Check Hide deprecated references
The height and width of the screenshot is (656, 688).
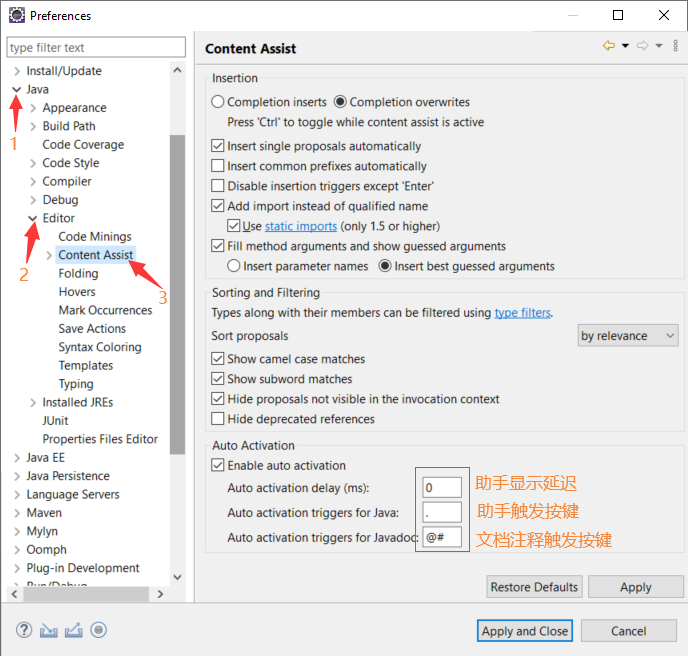pyautogui.click(x=218, y=419)
